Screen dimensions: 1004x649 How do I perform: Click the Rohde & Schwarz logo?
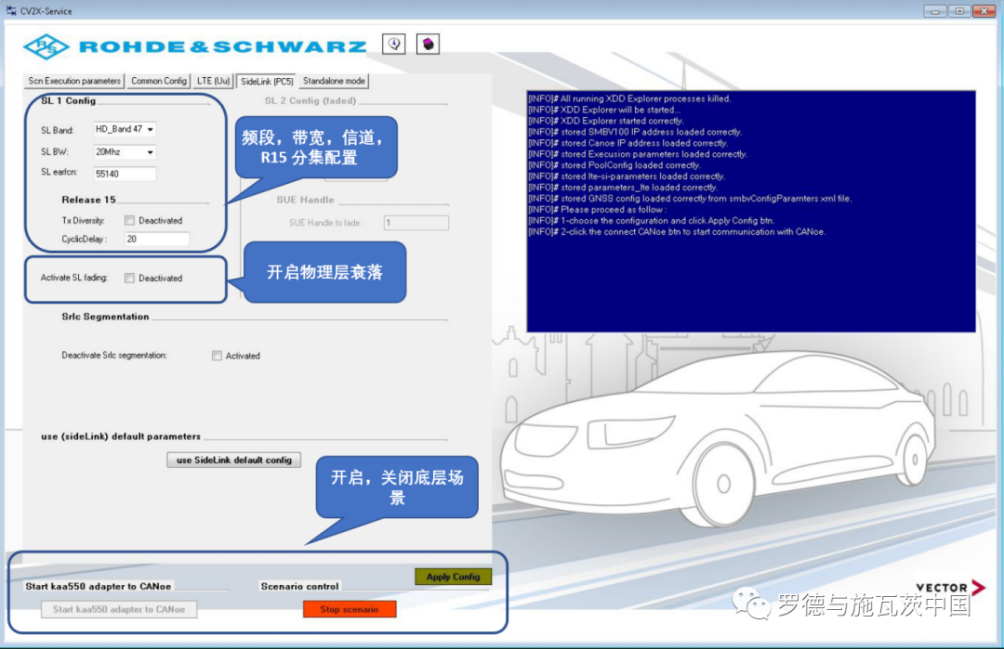[195, 47]
